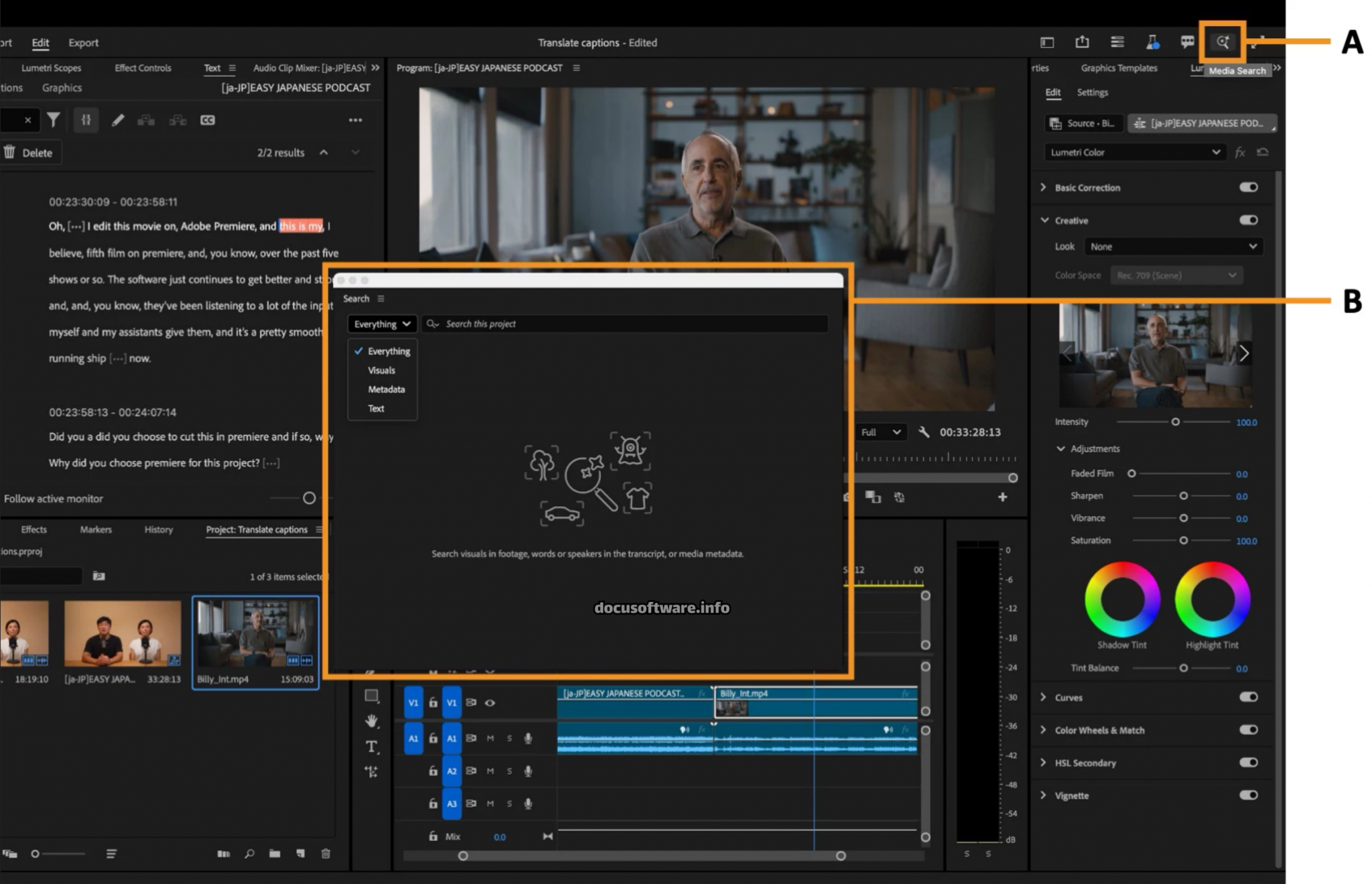The width and height of the screenshot is (1372, 884).
Task: Open the Look dropdown set to None
Action: tap(1172, 246)
